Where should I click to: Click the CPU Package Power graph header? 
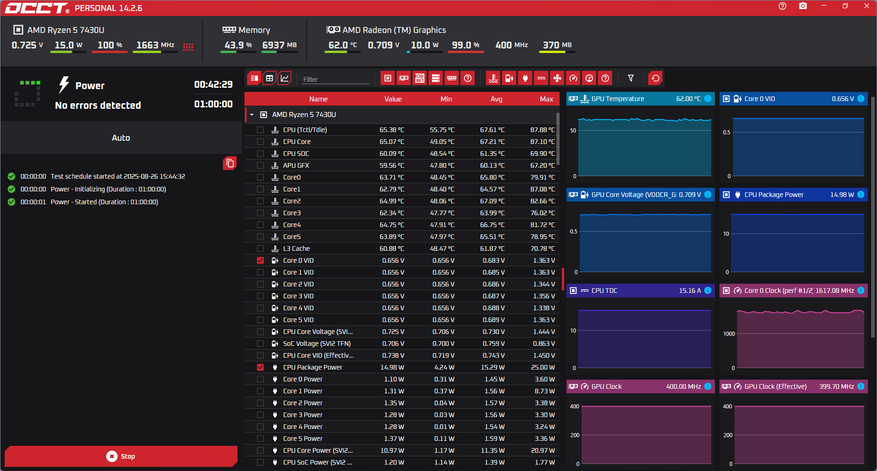(x=793, y=195)
